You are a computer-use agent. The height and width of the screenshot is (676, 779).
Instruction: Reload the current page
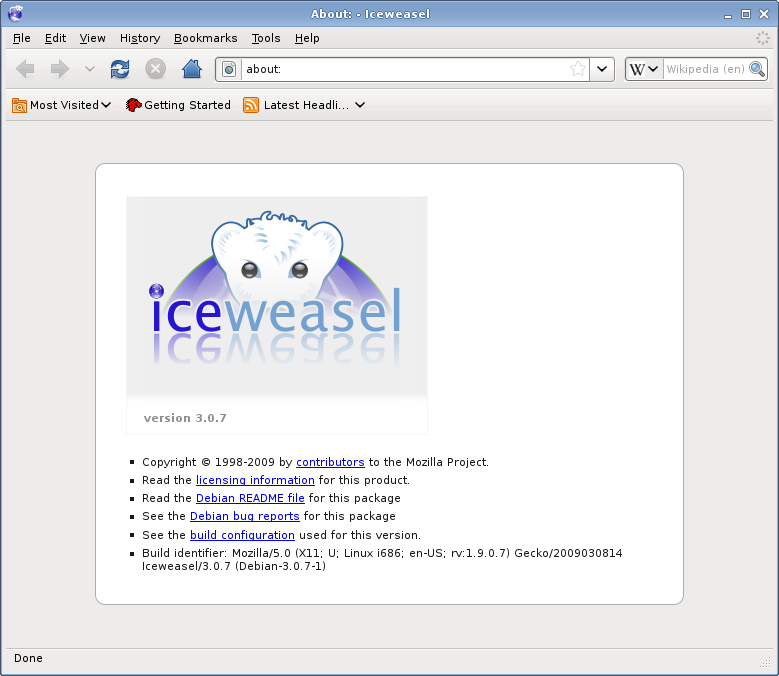point(120,69)
